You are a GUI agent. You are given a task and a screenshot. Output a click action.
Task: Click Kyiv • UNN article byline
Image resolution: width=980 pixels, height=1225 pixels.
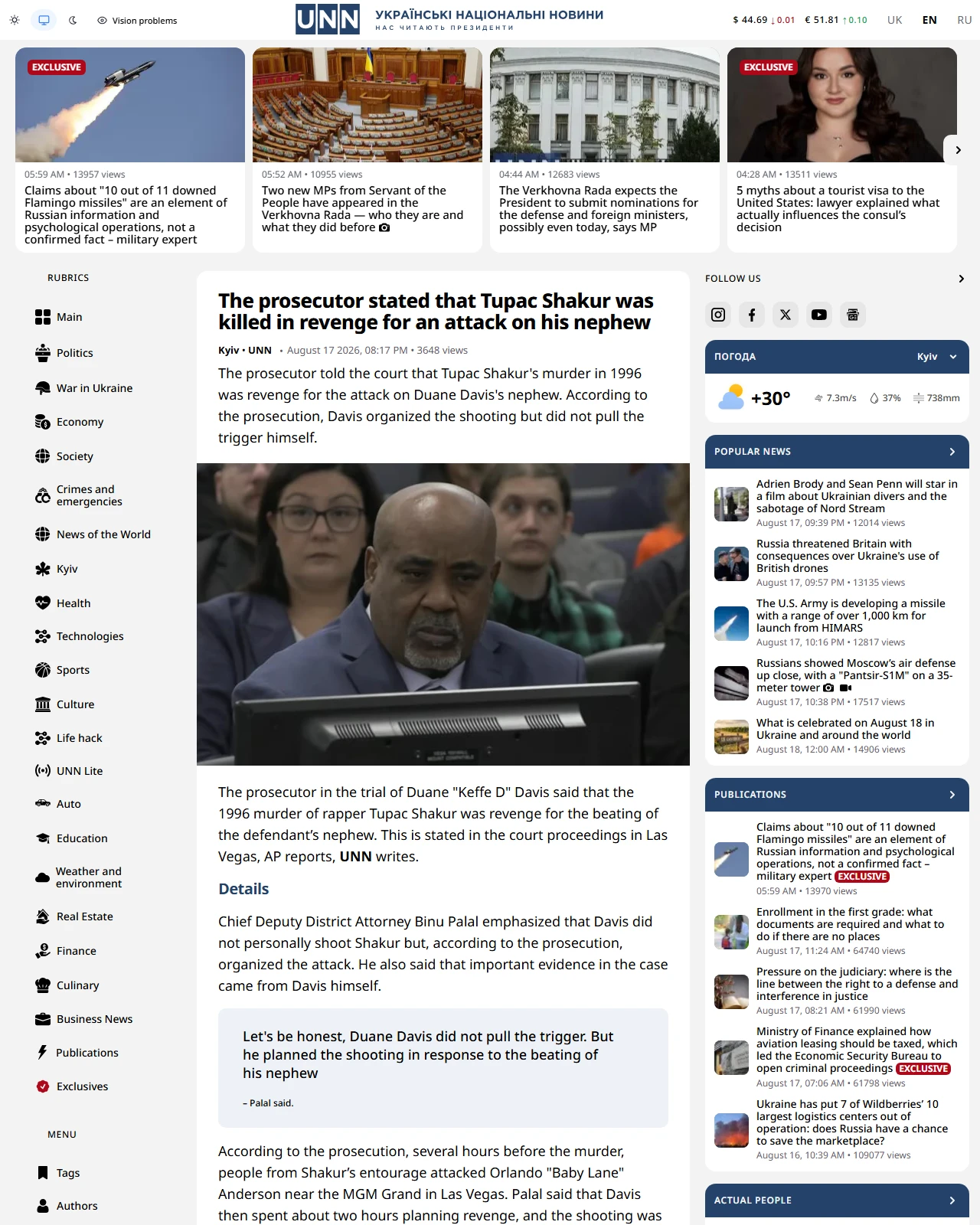(245, 350)
